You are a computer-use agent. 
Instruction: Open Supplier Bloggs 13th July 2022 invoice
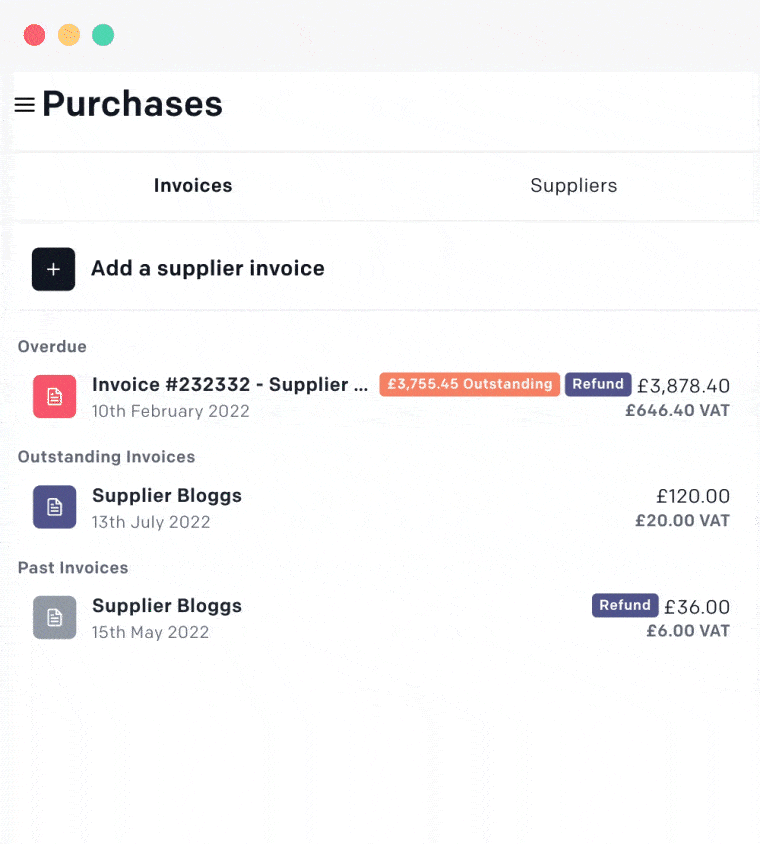coord(381,507)
